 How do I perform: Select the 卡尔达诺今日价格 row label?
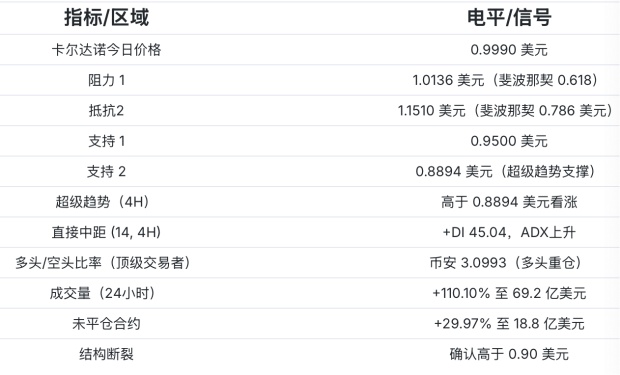coord(106,50)
